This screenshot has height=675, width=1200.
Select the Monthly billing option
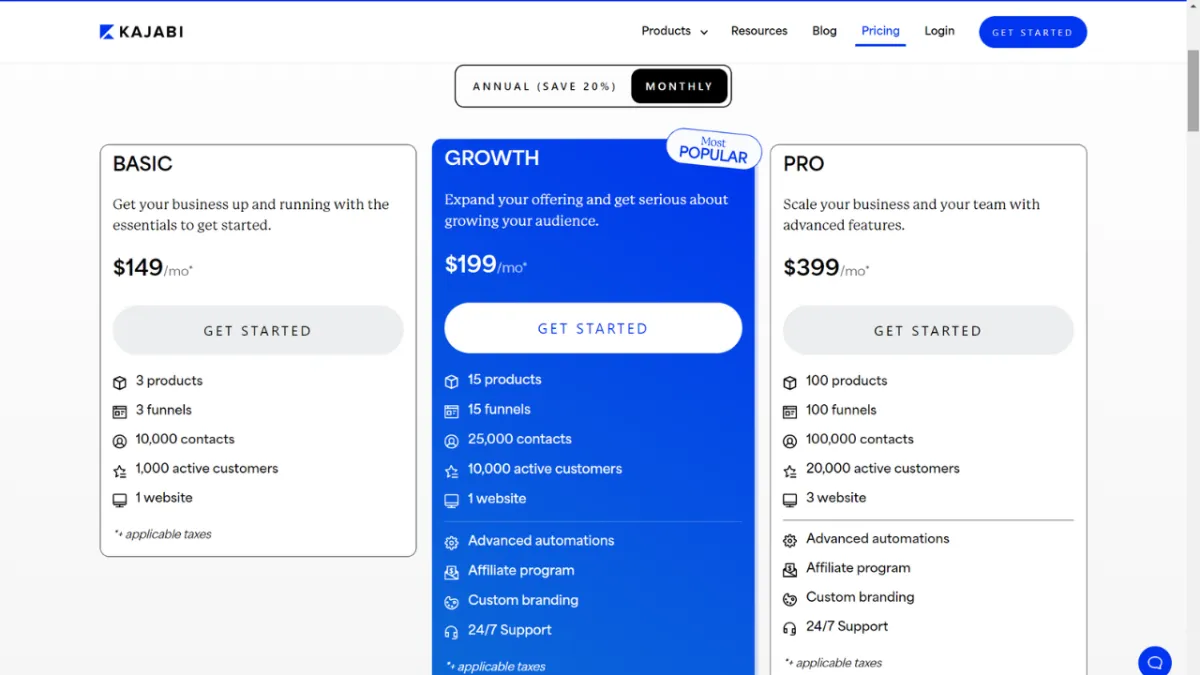click(x=679, y=86)
